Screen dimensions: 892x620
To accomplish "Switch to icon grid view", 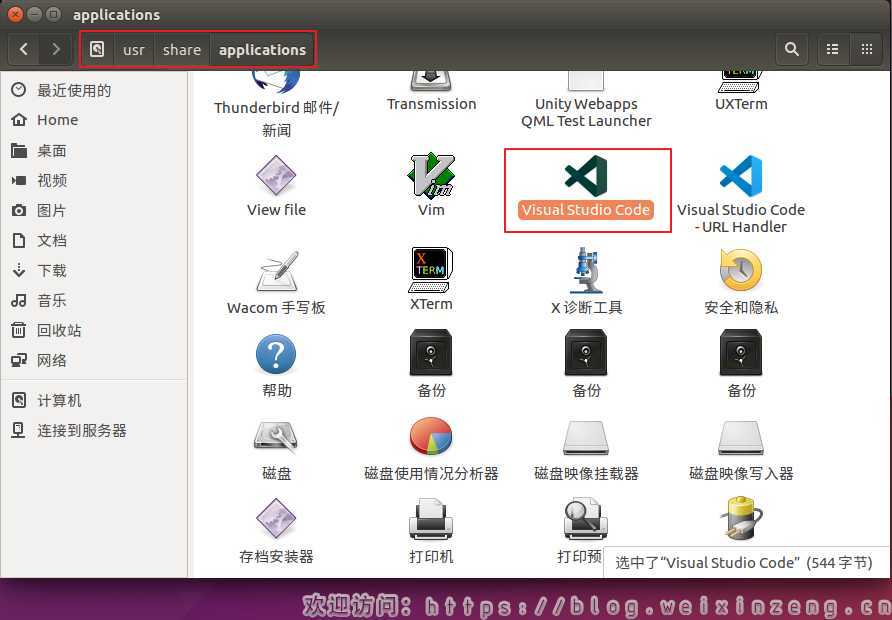I will point(866,49).
